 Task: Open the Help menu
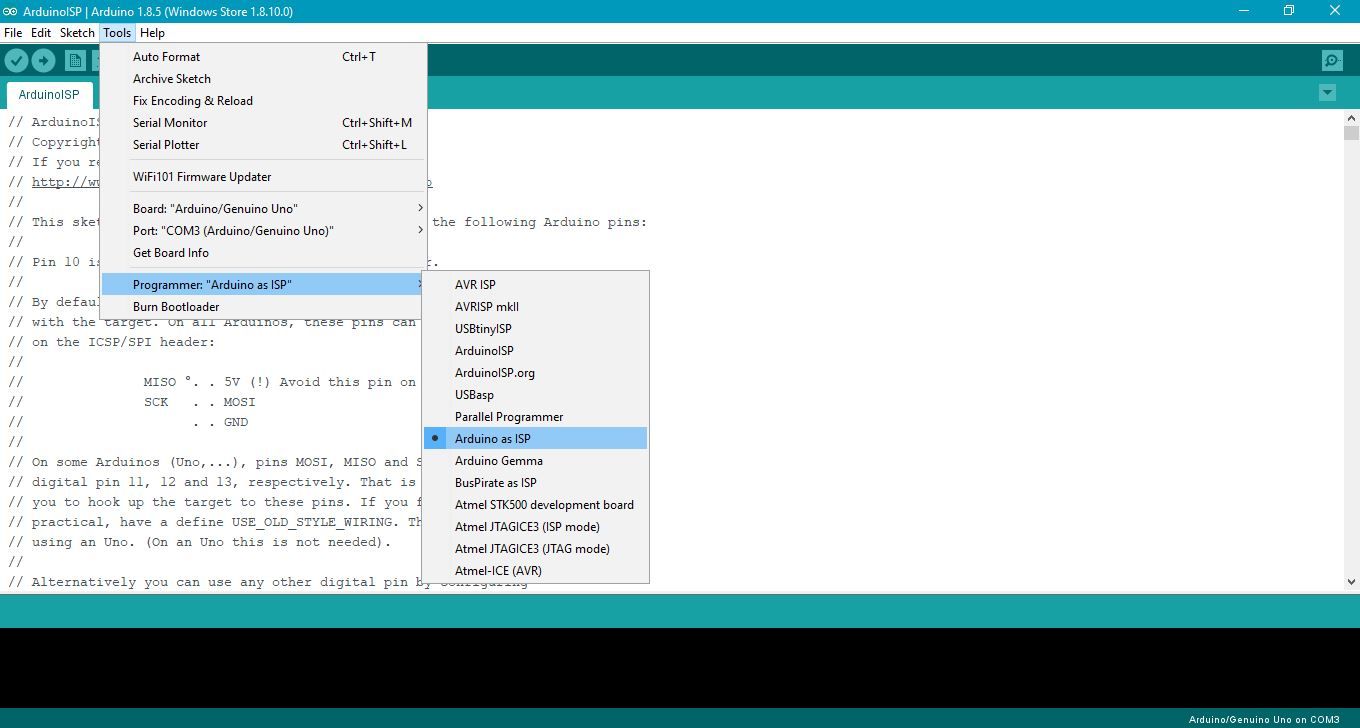(152, 32)
